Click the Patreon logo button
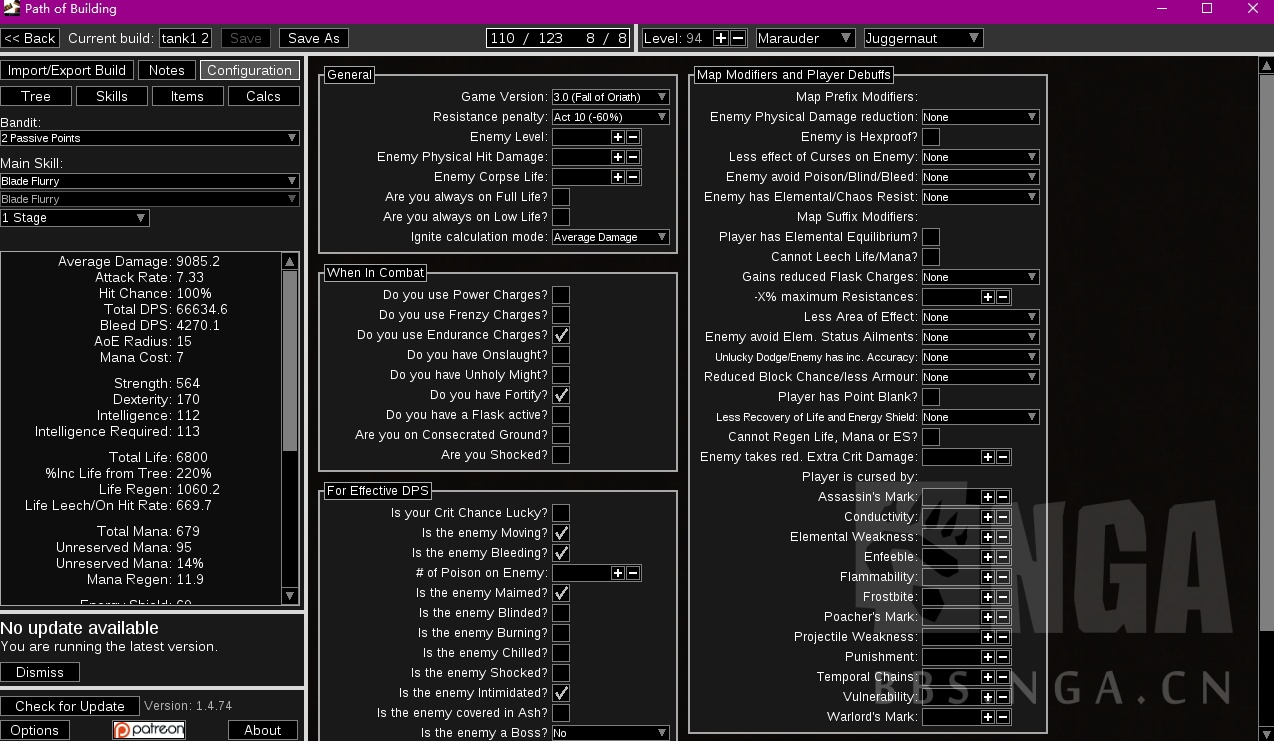1274x741 pixels. click(x=149, y=730)
